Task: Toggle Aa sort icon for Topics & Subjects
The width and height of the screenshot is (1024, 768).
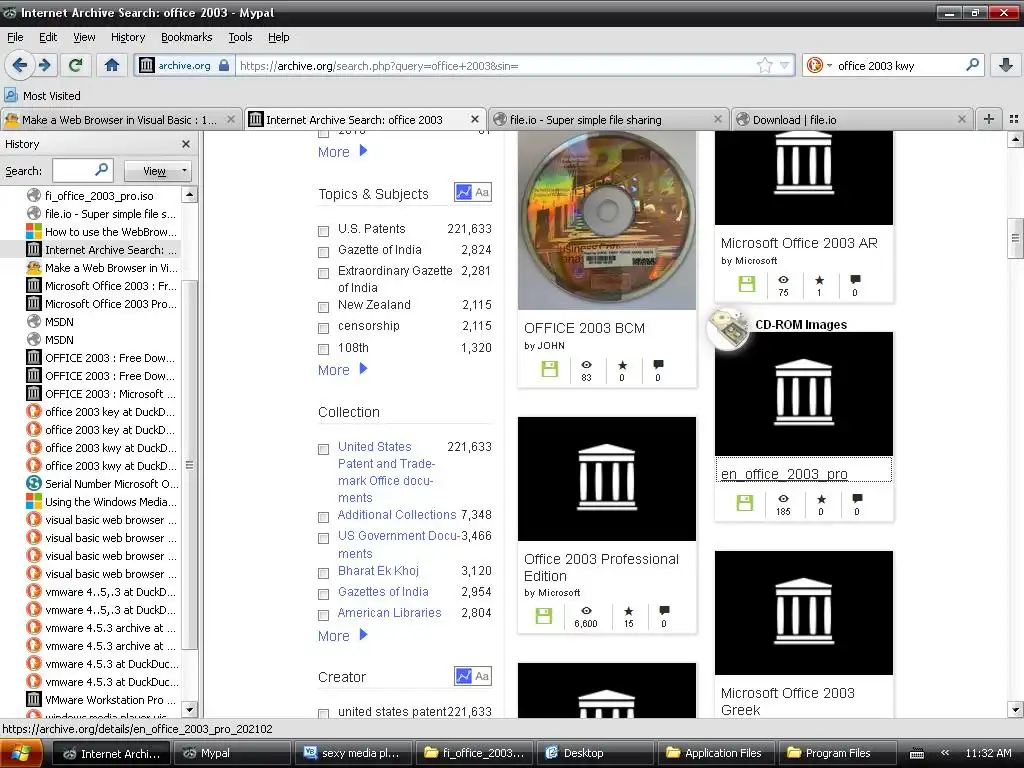Action: click(482, 193)
